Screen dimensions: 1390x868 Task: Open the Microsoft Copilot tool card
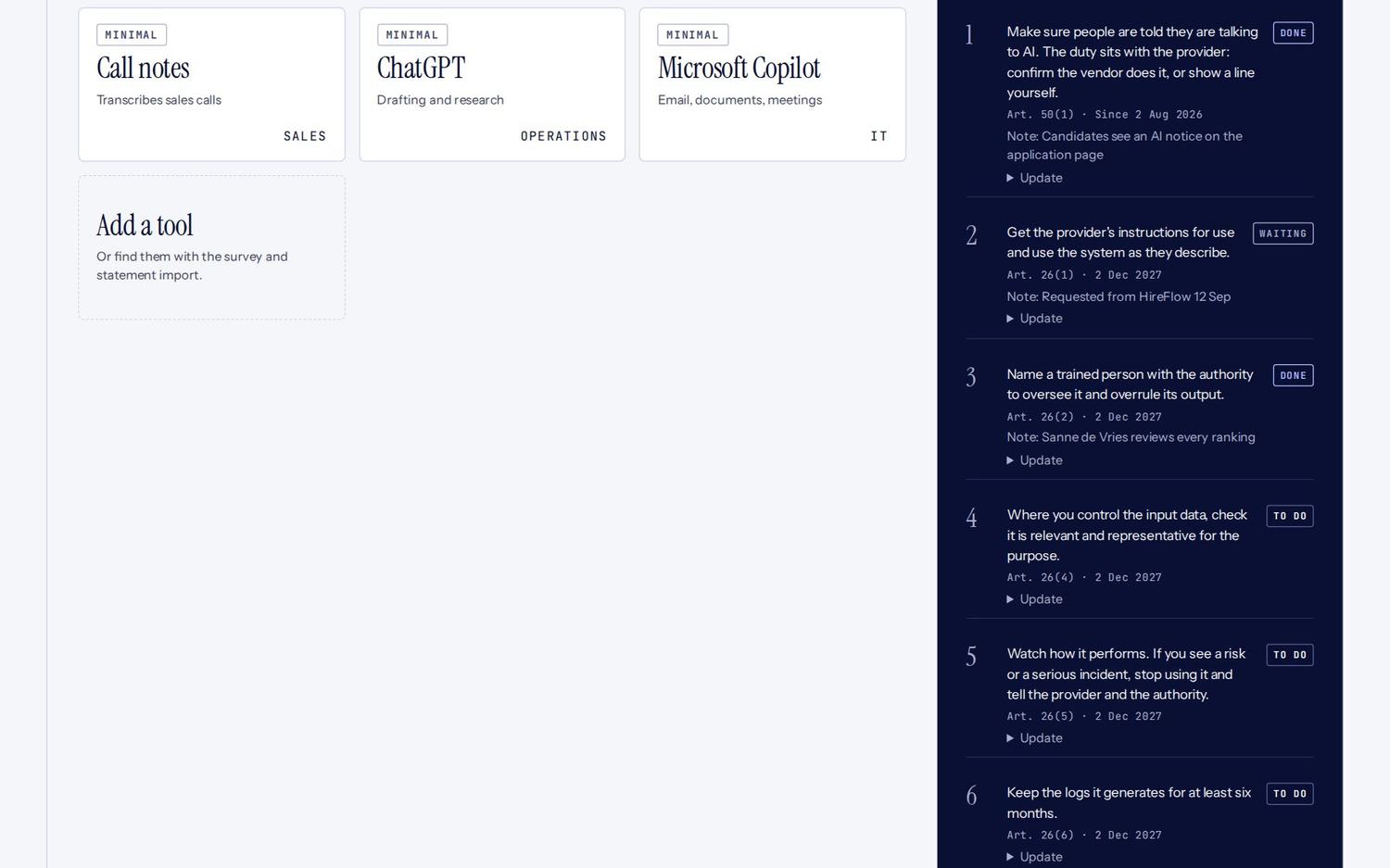pos(773,84)
